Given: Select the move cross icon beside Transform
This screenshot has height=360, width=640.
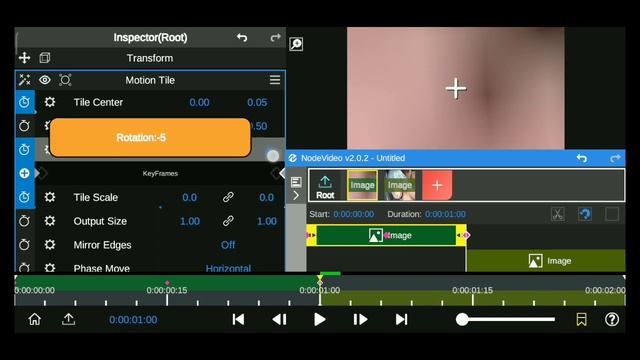Looking at the screenshot, I should point(24,58).
